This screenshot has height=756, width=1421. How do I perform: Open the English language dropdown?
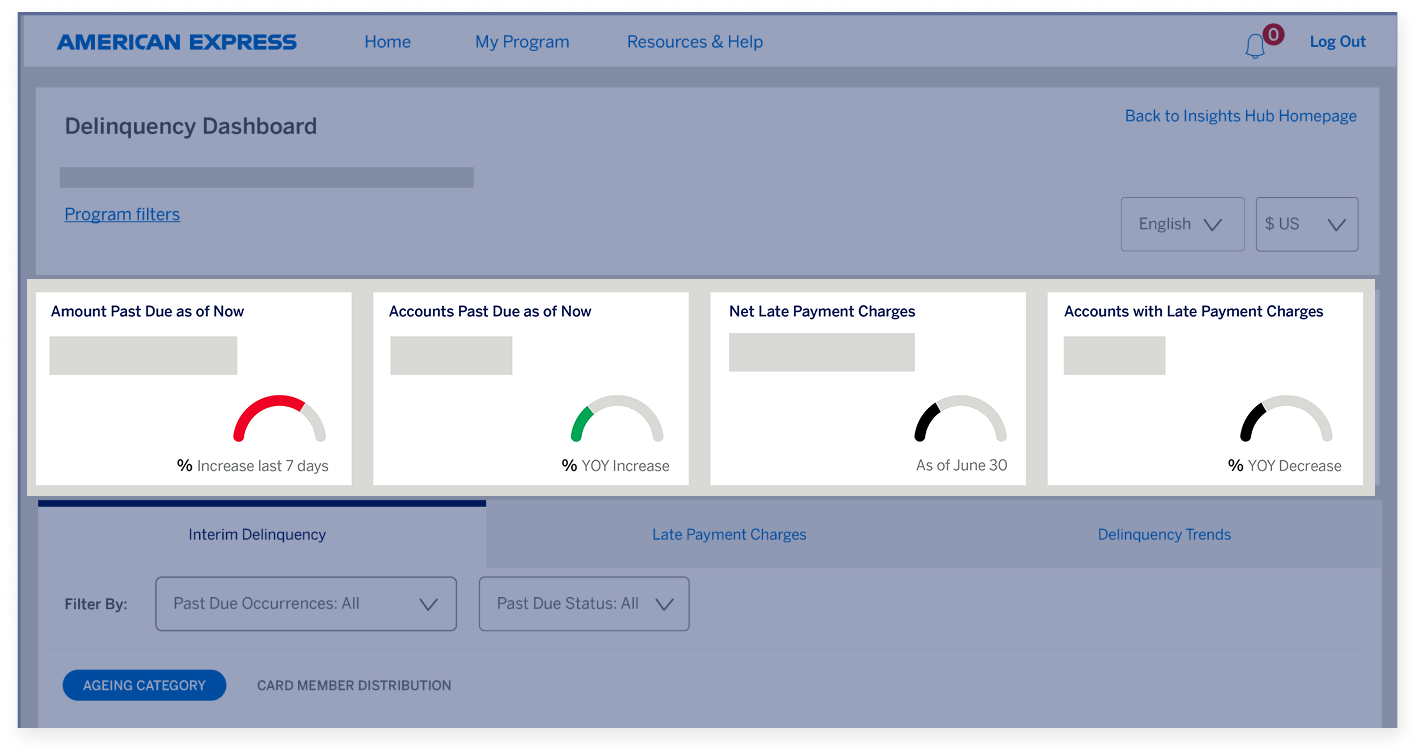pyautogui.click(x=1182, y=224)
